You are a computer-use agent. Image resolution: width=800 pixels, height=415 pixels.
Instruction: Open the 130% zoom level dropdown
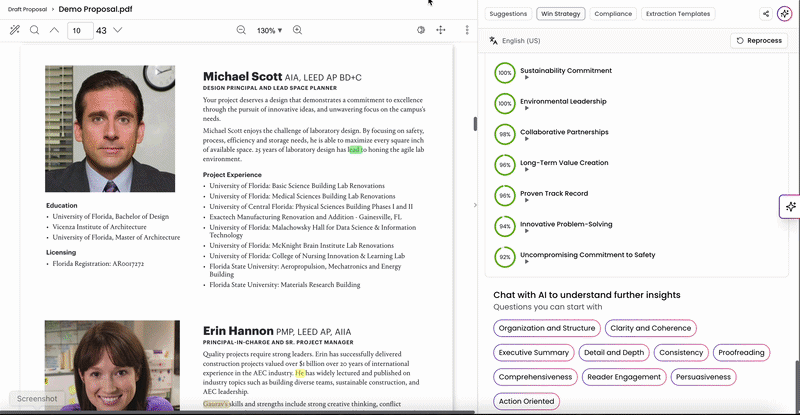(x=269, y=31)
